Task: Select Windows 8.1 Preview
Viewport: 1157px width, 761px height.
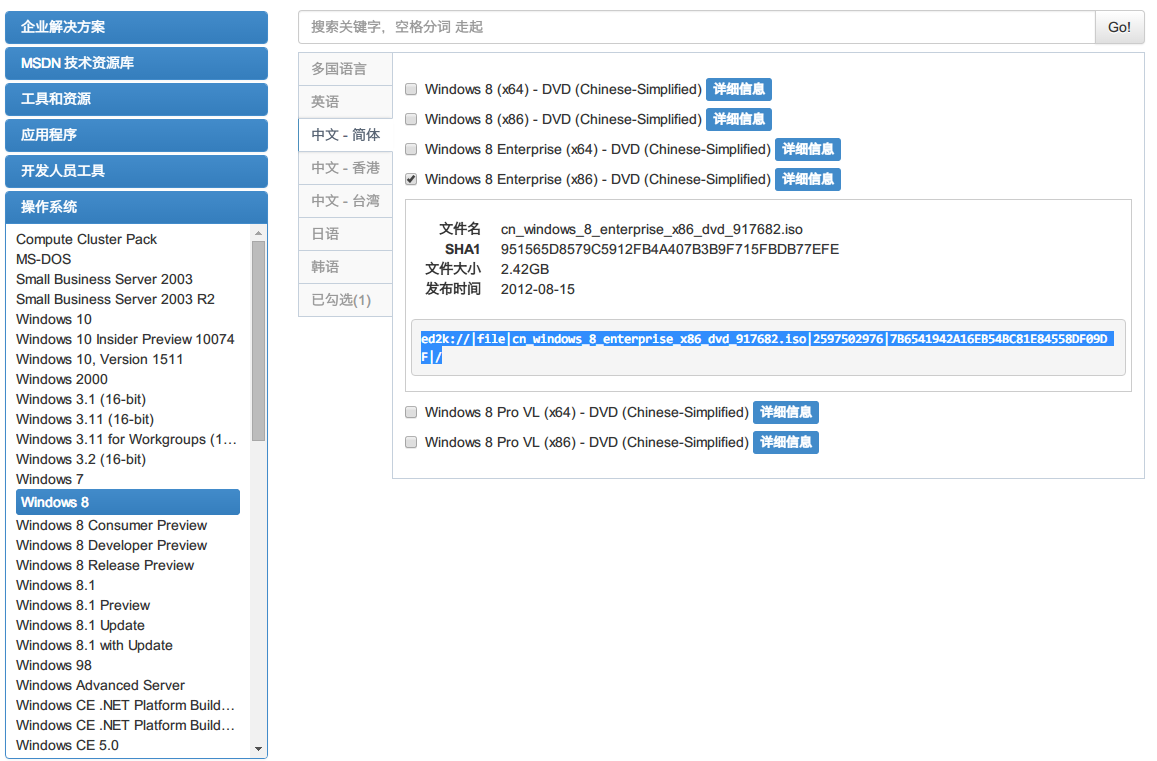Action: pyautogui.click(x=83, y=605)
